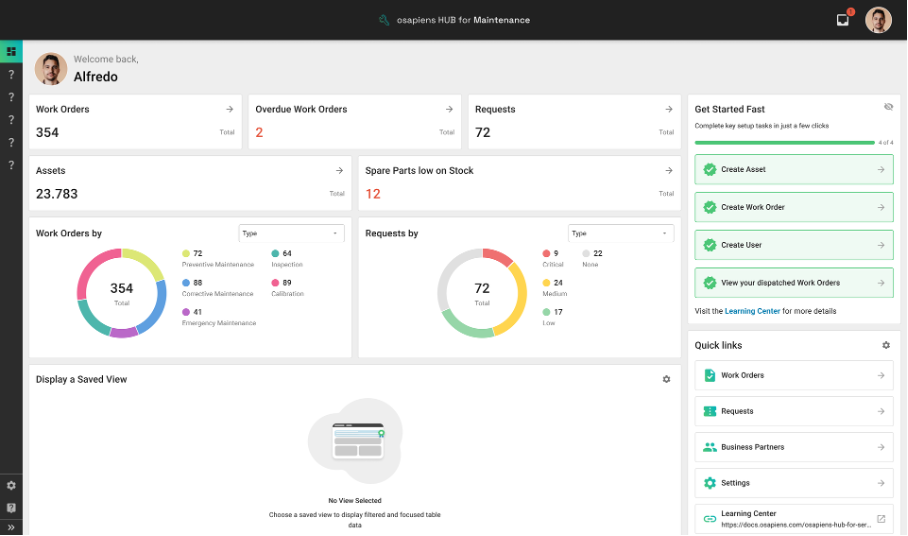Click Quick links settings gear icon

click(885, 345)
